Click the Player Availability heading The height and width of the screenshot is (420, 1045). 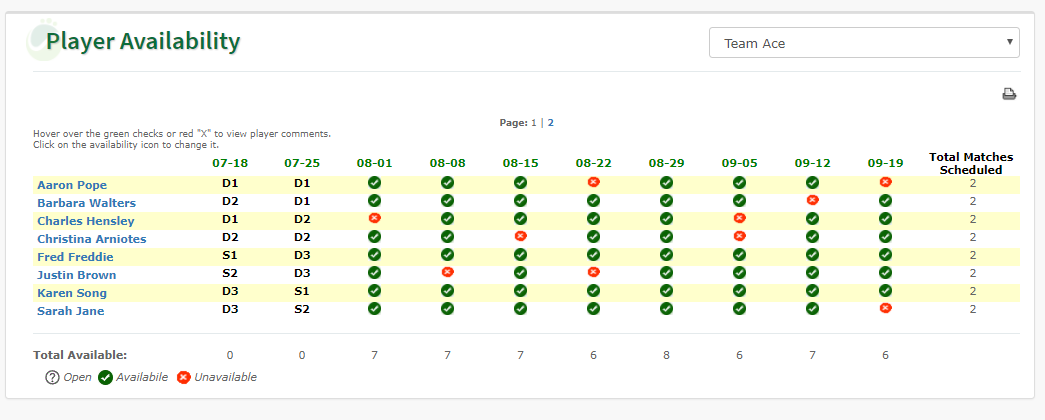click(x=143, y=41)
